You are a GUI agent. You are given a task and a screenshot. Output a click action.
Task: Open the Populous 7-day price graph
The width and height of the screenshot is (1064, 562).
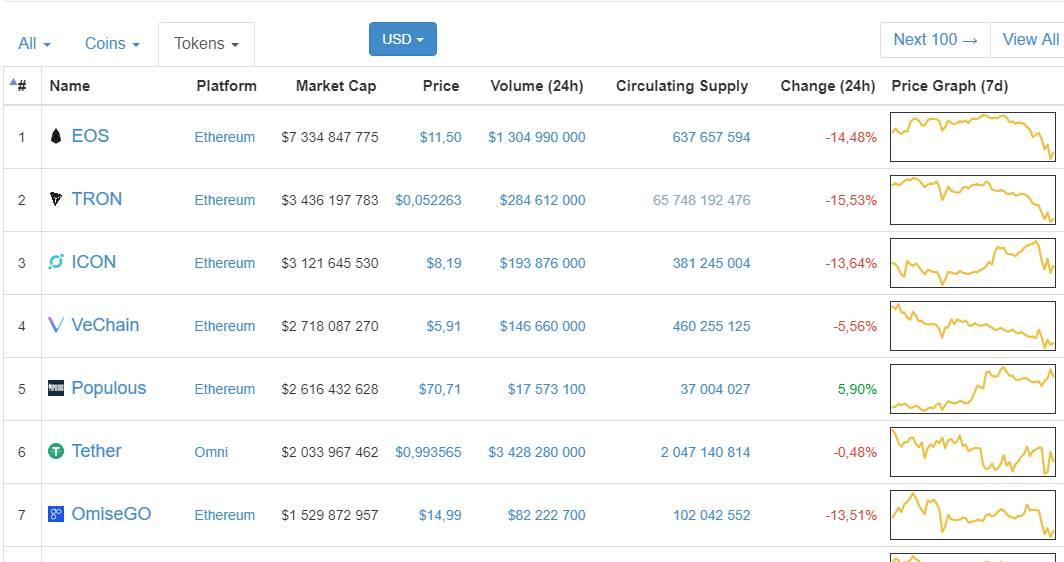point(972,389)
